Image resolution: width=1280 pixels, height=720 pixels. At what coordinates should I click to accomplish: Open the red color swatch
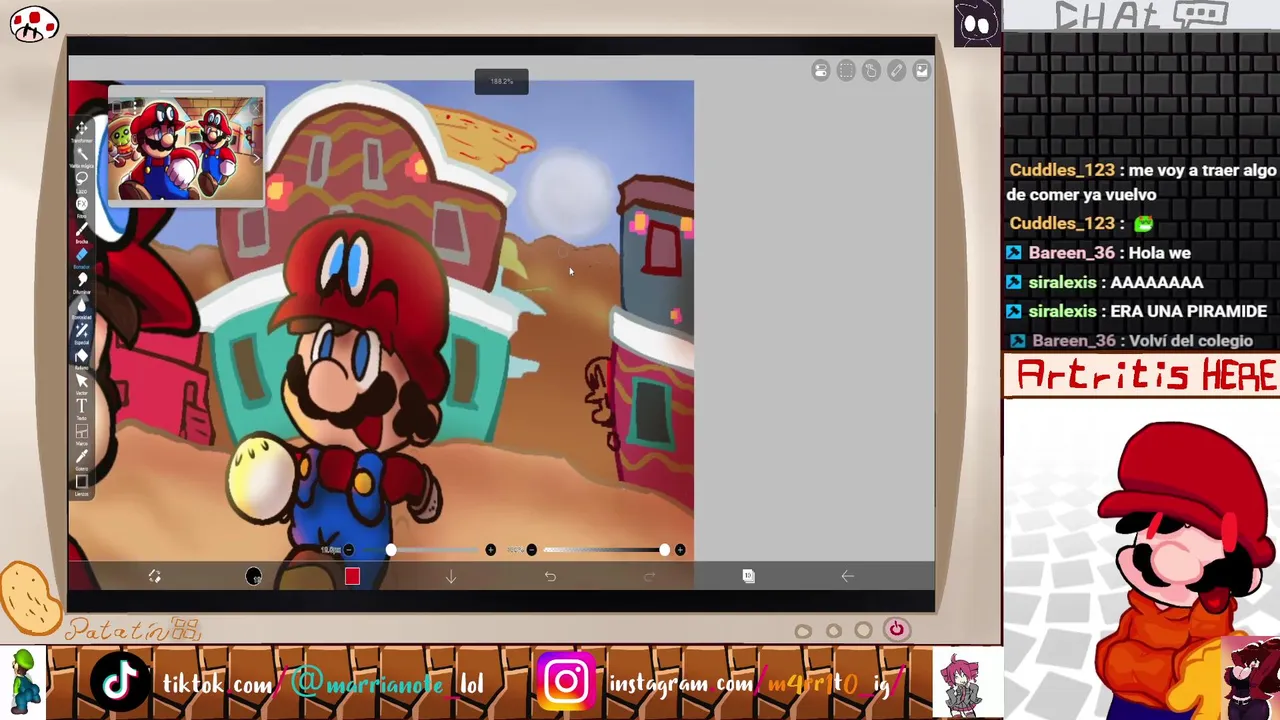[x=352, y=576]
